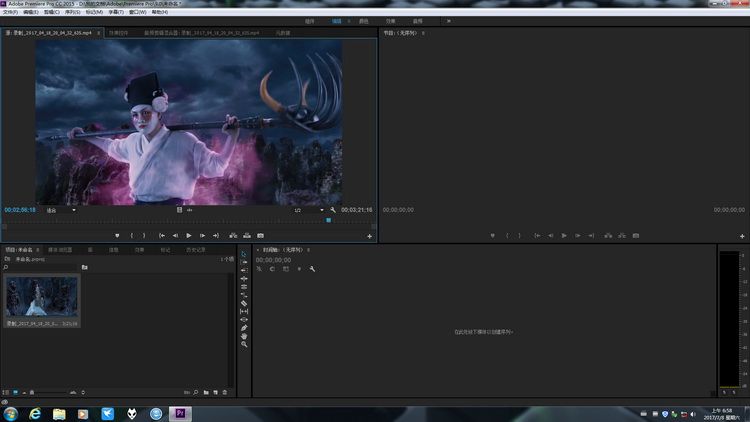The width and height of the screenshot is (750, 422).
Task: Switch to the 颜色 workspace
Action: tap(364, 21)
